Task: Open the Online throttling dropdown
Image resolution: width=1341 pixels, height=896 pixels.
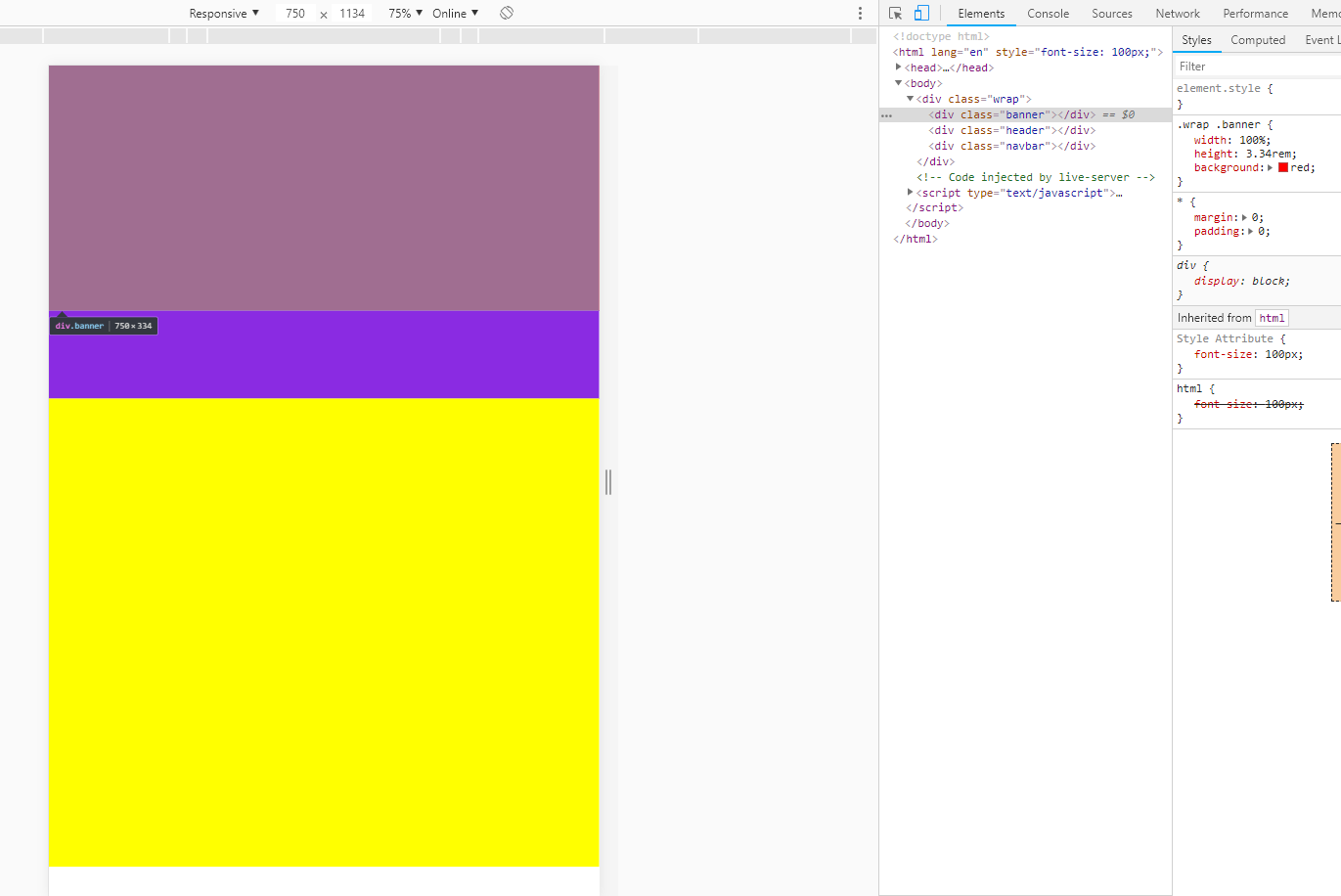Action: click(x=455, y=13)
